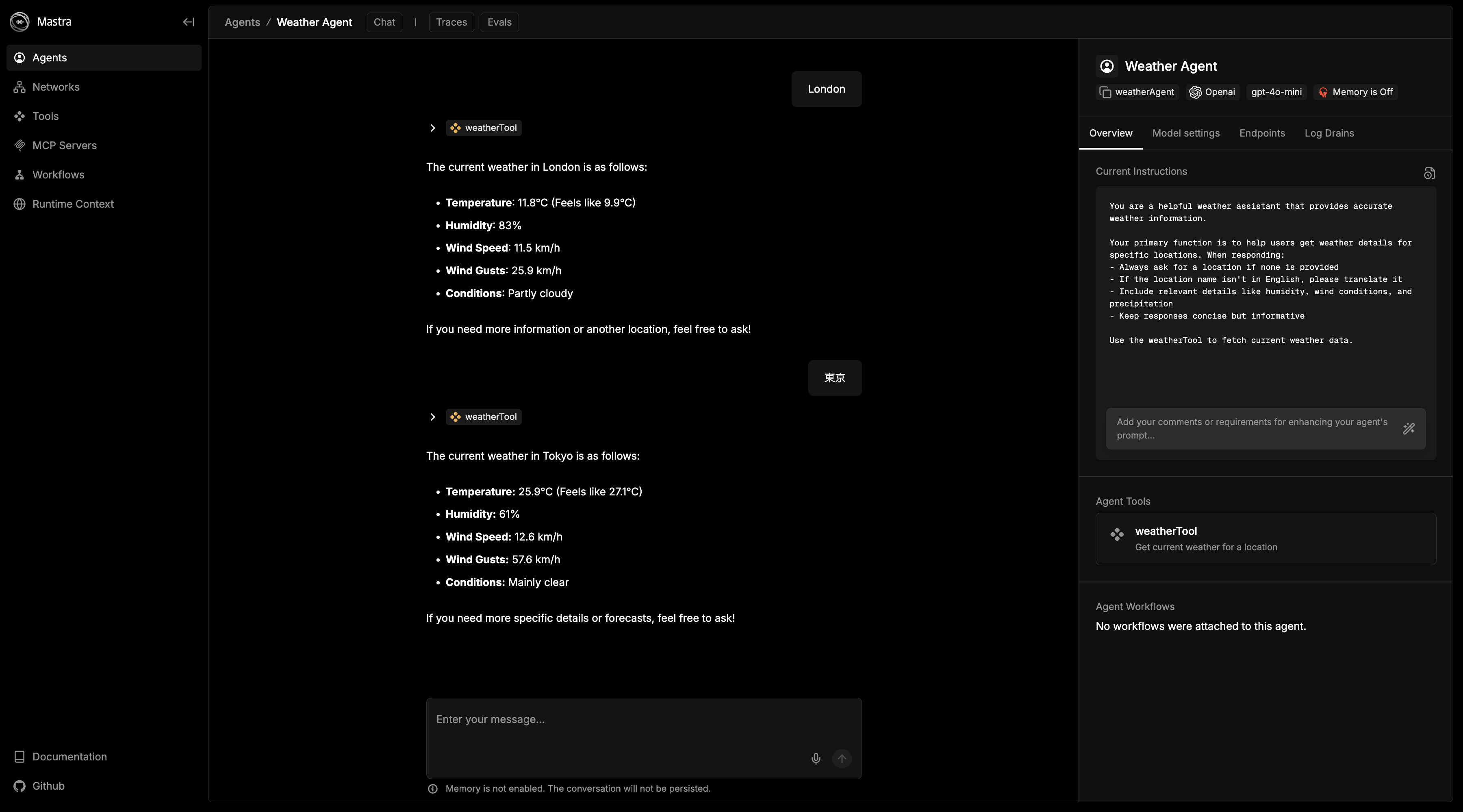This screenshot has width=1463, height=812.
Task: Expand the London weatherTool call chevron
Action: [433, 128]
